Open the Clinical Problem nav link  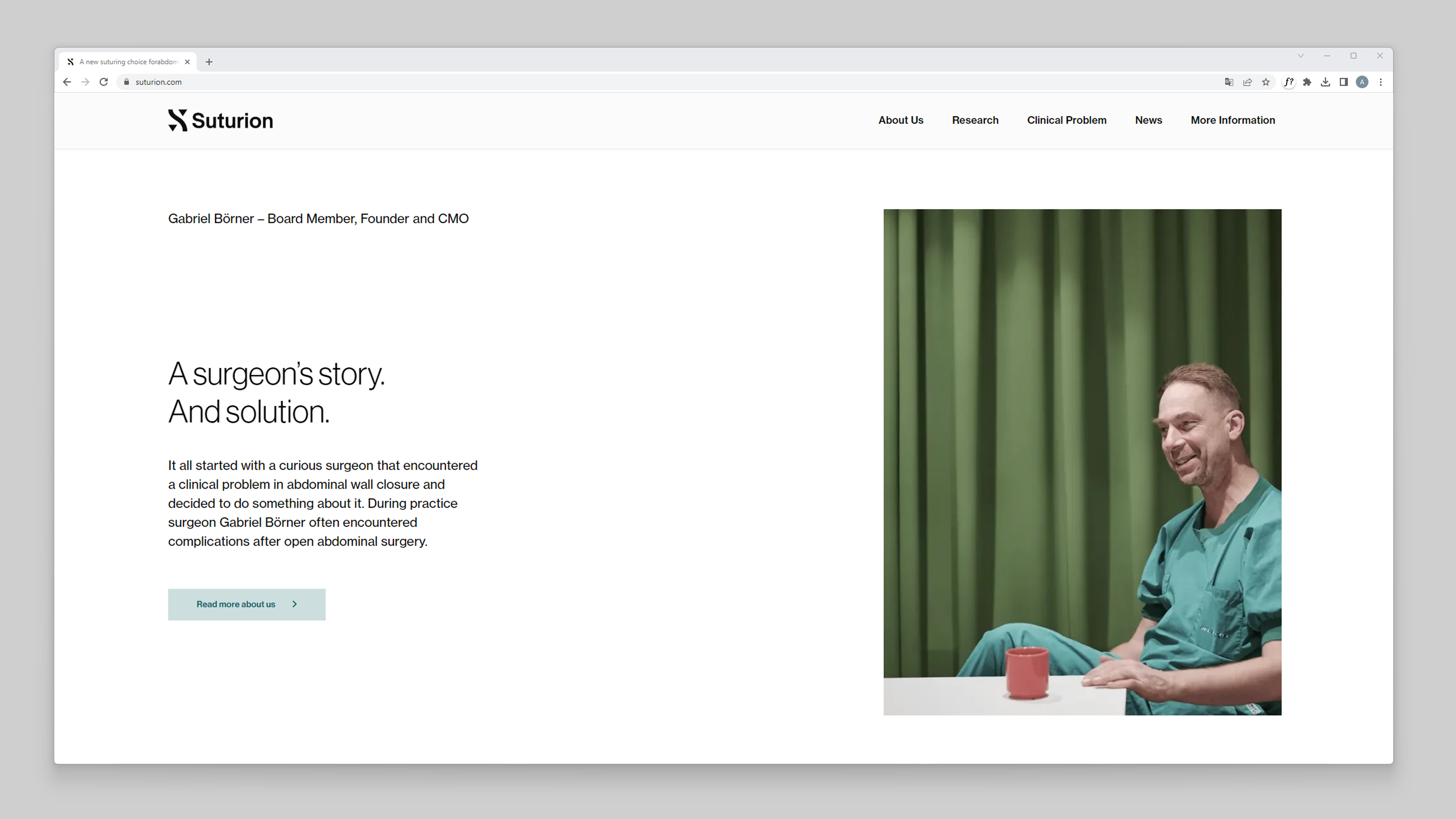[1066, 120]
